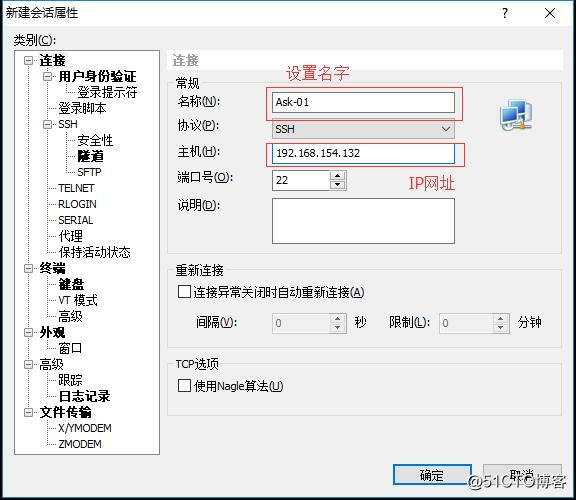Collapse the 高级 tree node with 跟踪 under it

28,364
